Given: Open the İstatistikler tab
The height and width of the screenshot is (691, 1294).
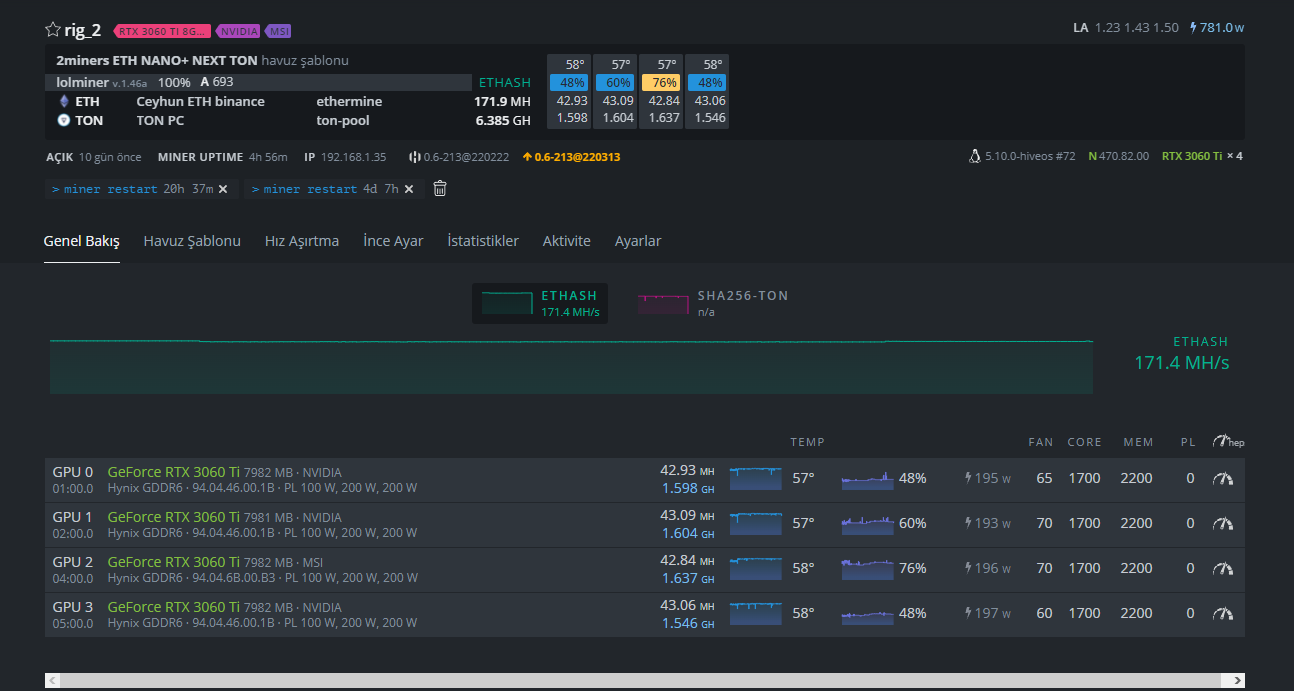Looking at the screenshot, I should (483, 241).
